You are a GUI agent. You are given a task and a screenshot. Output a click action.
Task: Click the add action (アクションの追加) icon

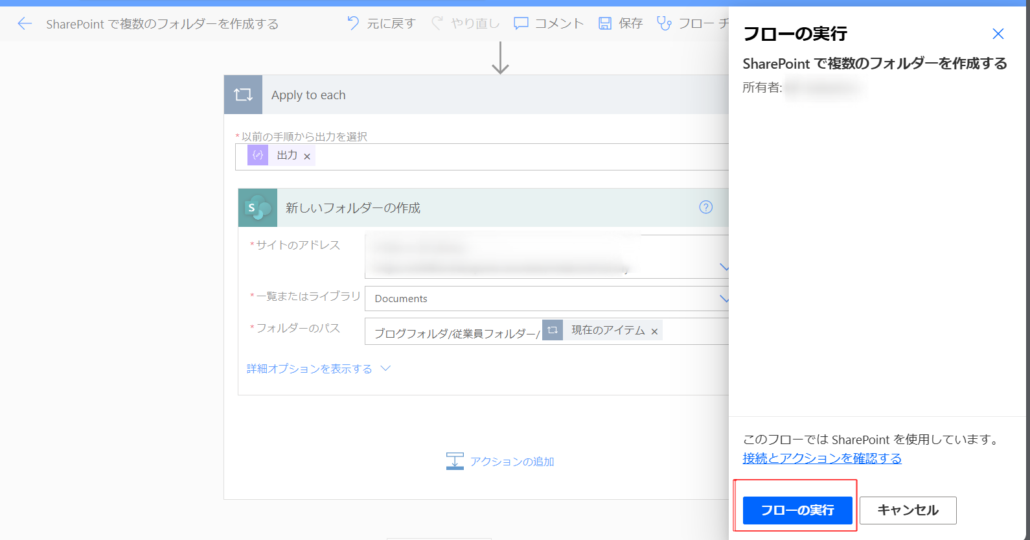point(455,461)
